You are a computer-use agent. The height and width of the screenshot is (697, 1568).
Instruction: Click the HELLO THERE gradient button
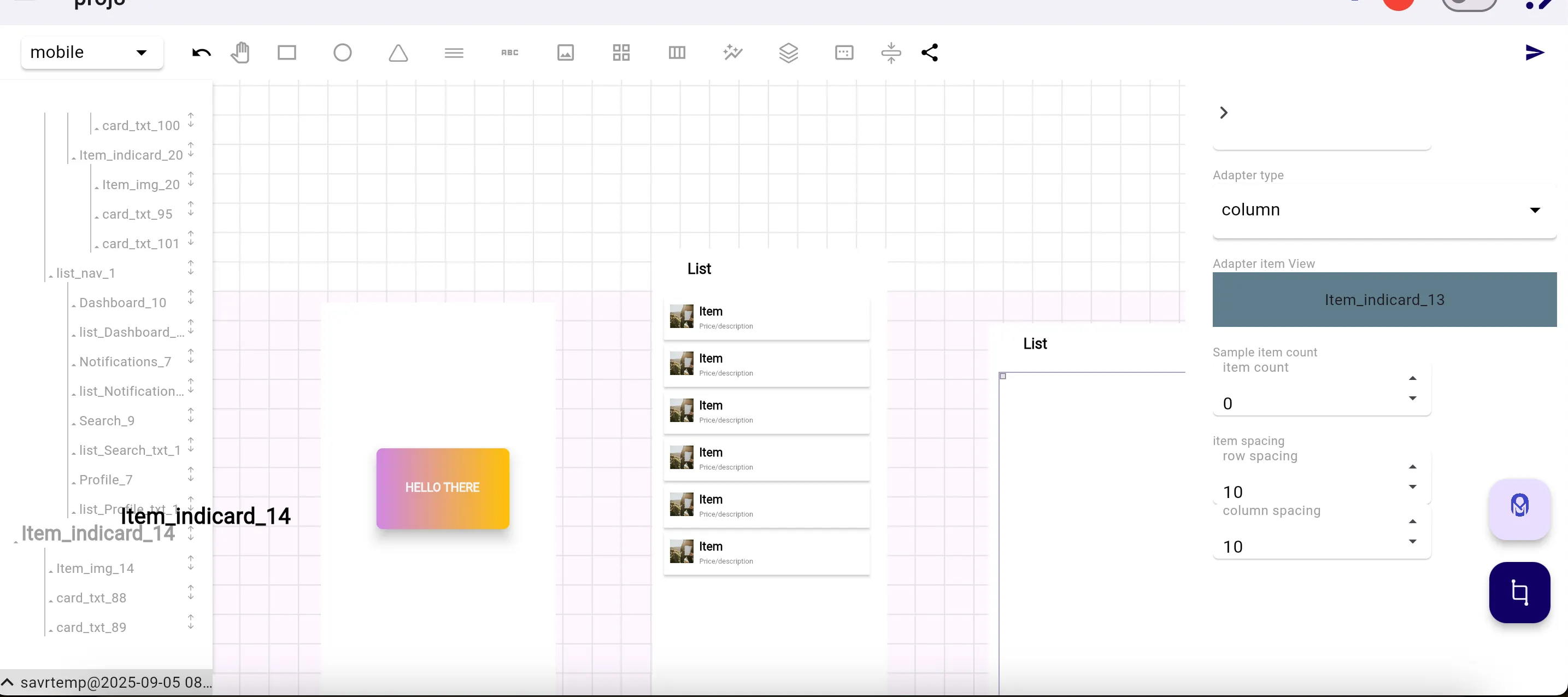pos(443,488)
